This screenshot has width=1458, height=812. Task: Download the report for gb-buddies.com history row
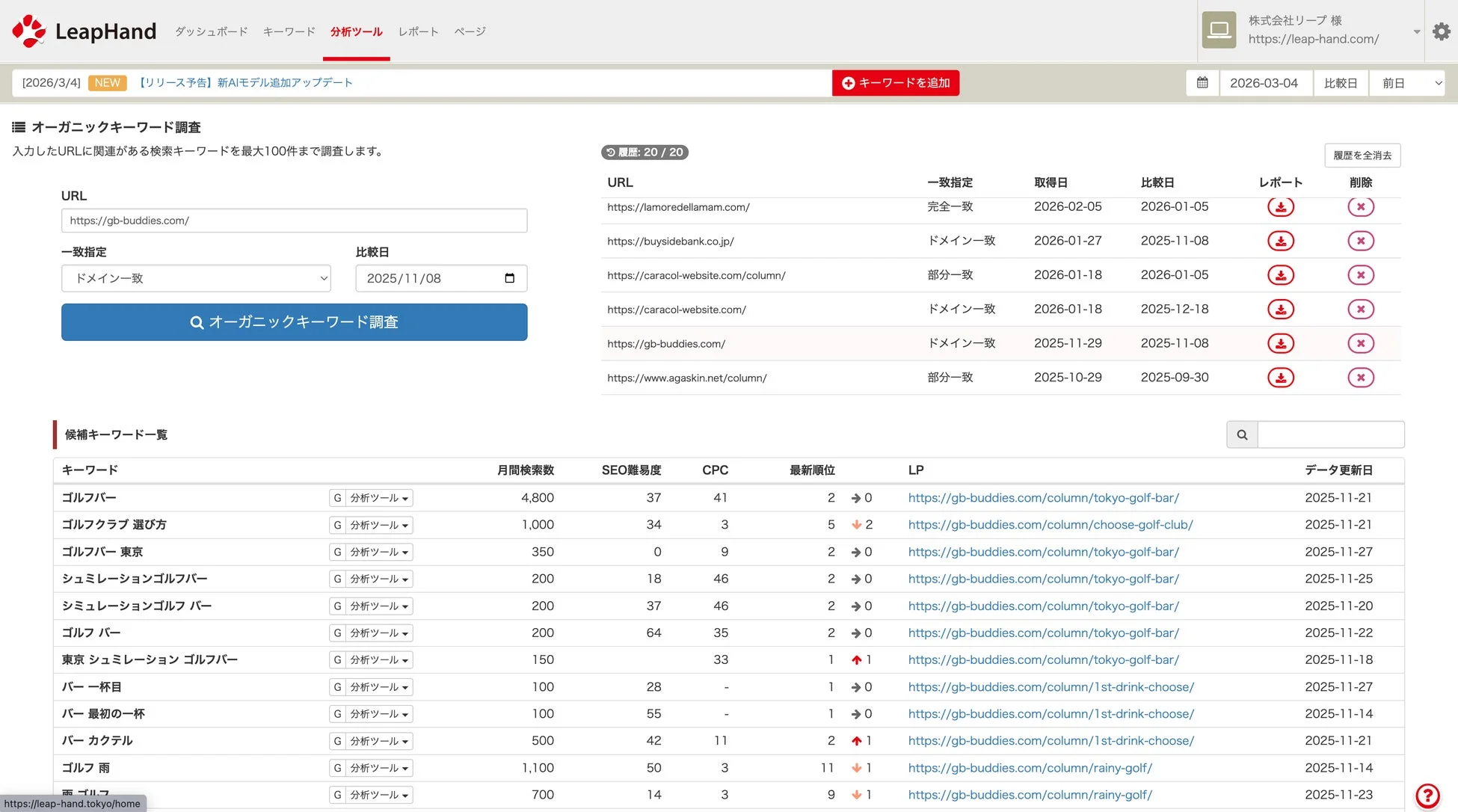click(x=1281, y=343)
